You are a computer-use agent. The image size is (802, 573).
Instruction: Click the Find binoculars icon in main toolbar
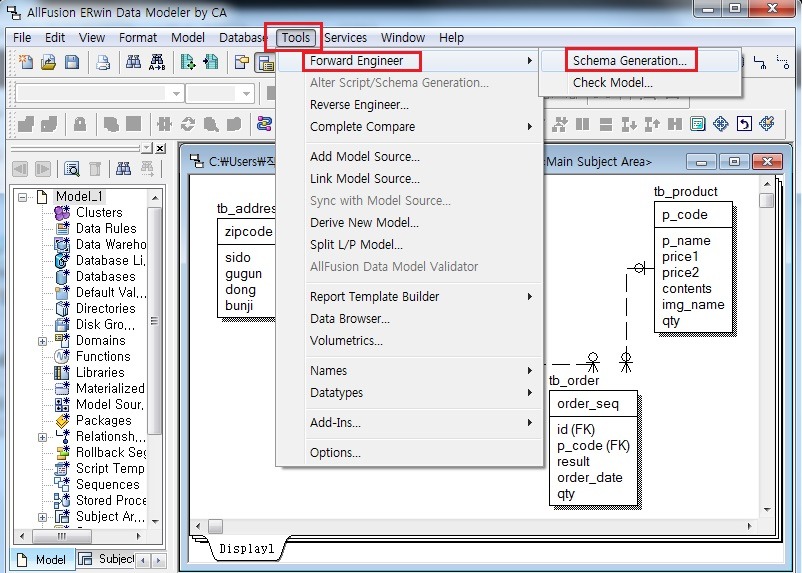(x=133, y=63)
